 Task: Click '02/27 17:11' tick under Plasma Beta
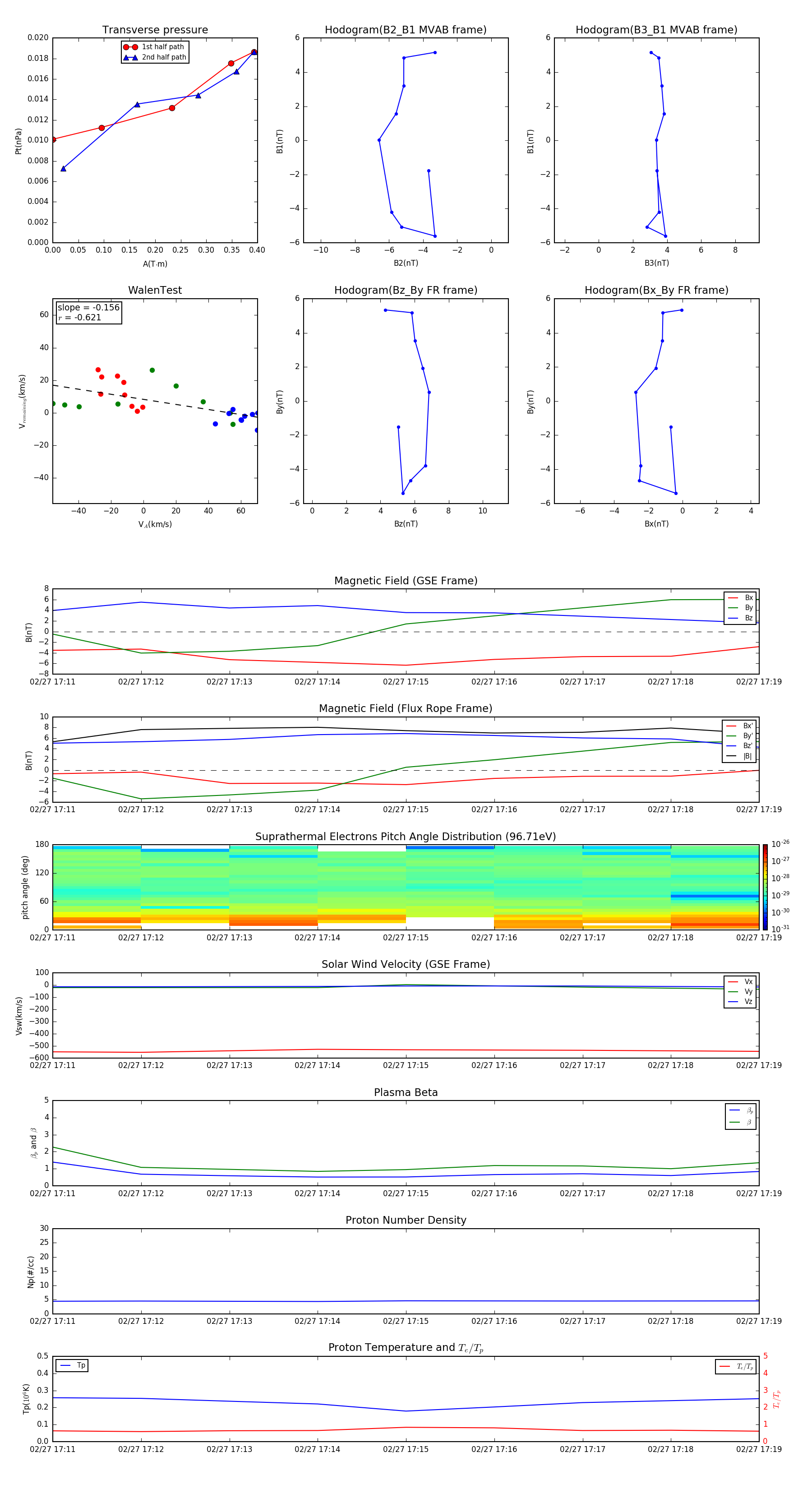coord(53,1193)
